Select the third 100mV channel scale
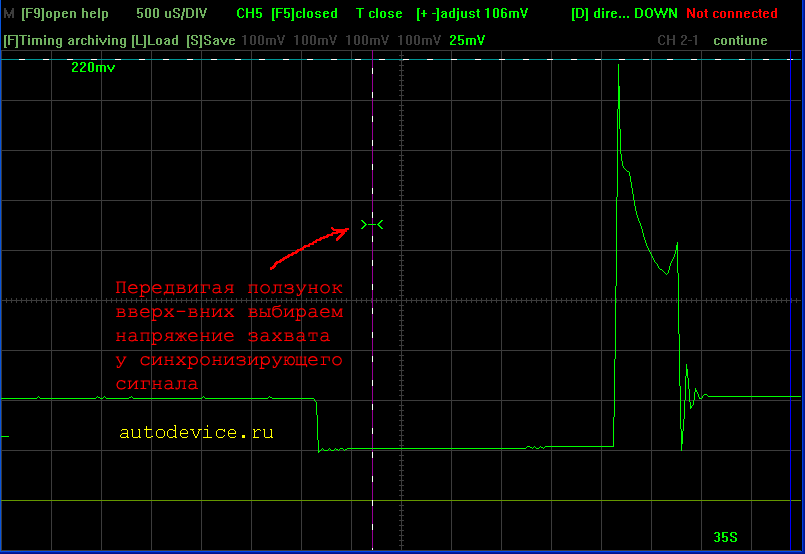This screenshot has height=554, width=805. pyautogui.click(x=367, y=40)
